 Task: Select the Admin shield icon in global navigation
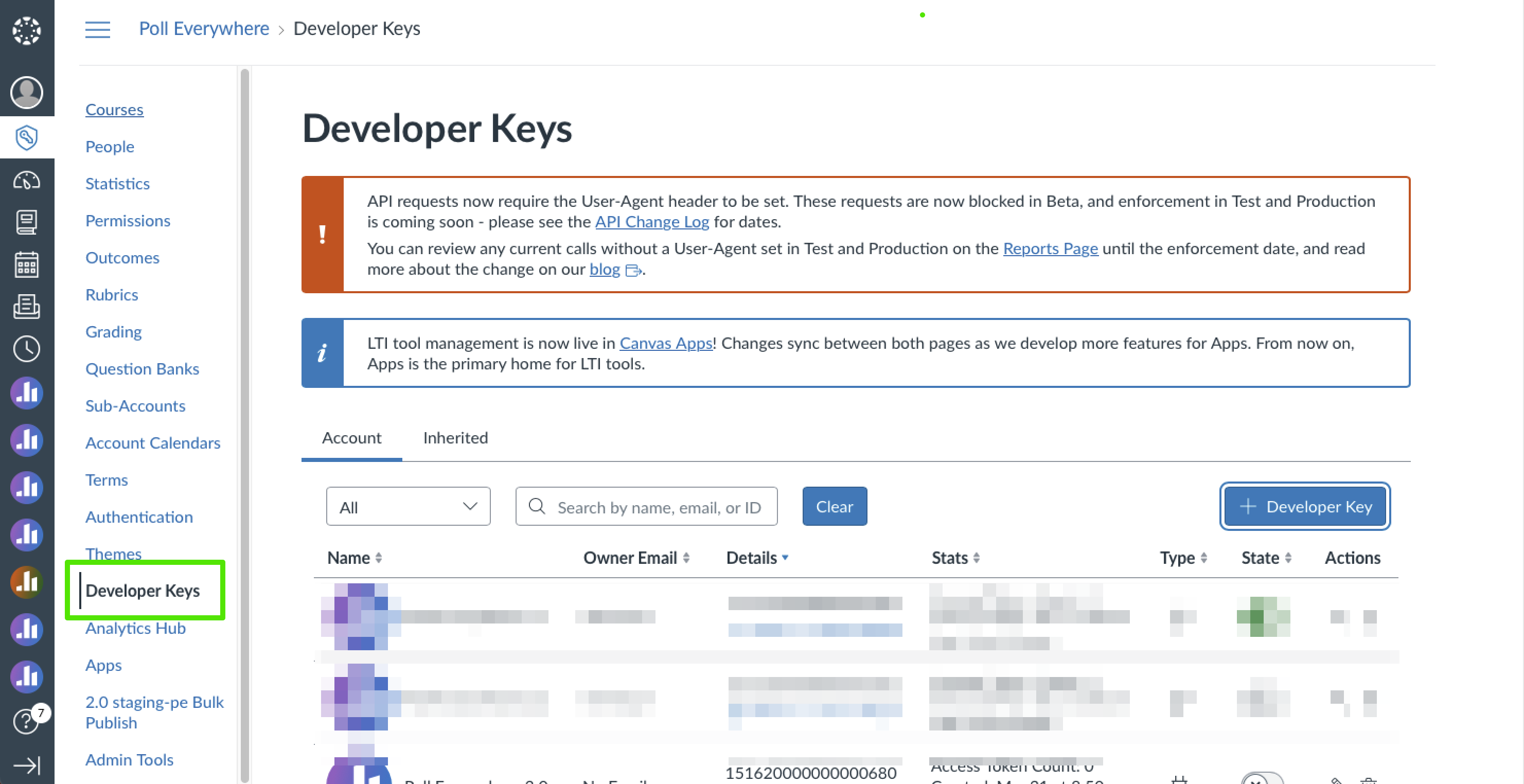pyautogui.click(x=27, y=137)
